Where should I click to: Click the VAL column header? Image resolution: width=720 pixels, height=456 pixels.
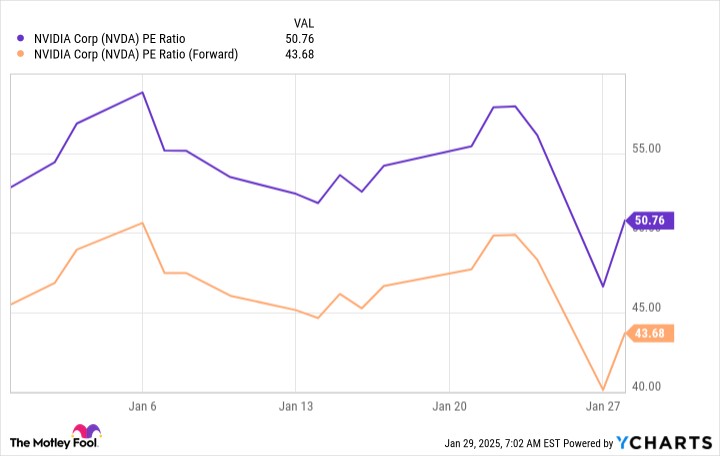click(304, 23)
